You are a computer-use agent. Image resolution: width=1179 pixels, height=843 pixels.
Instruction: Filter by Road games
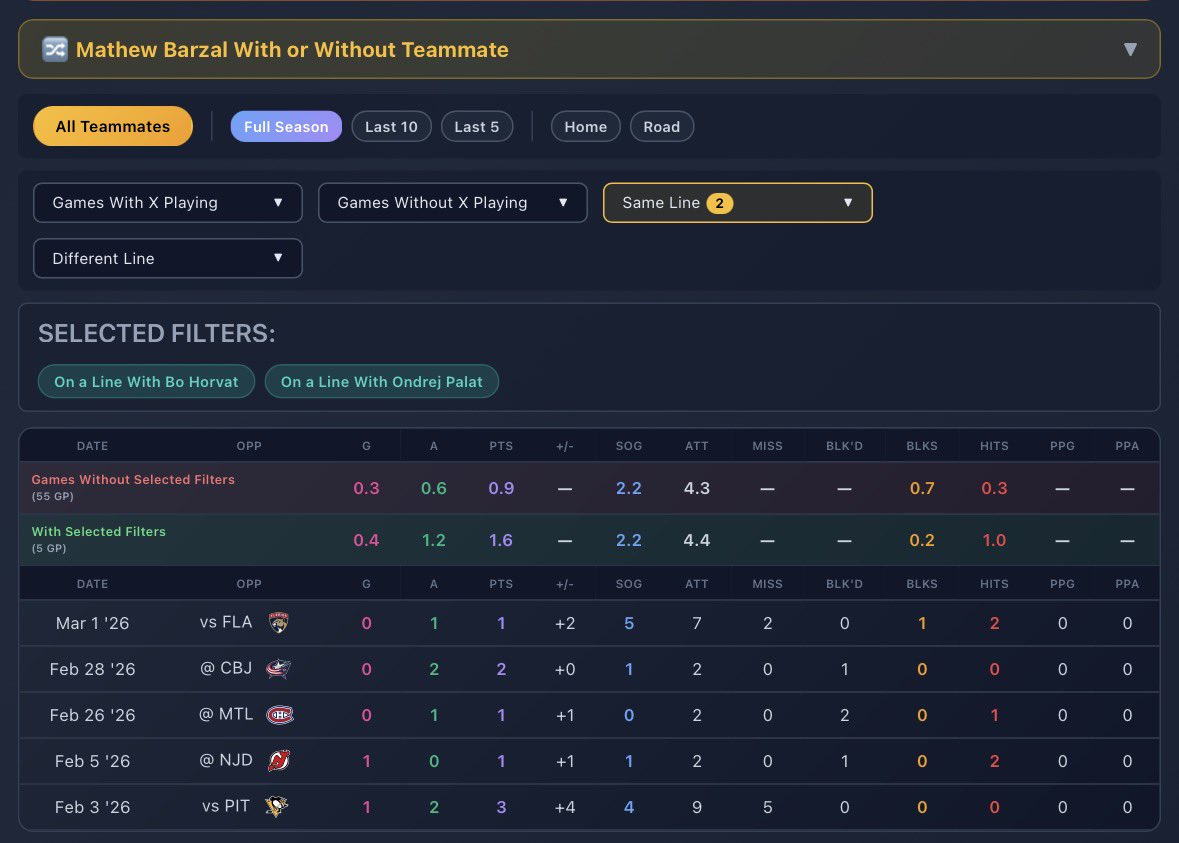point(662,126)
